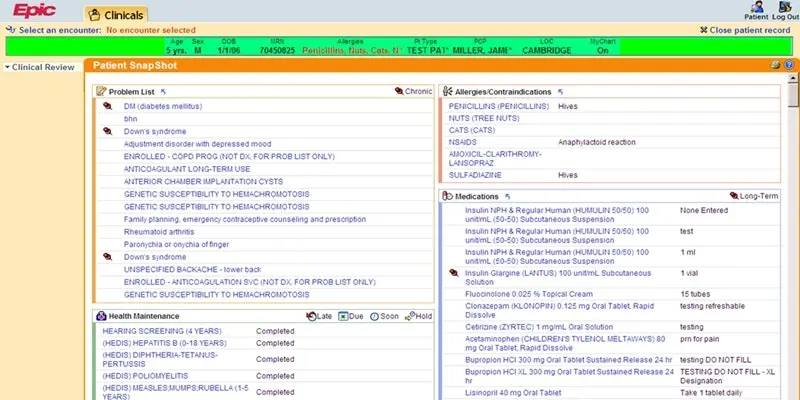Open the AMOXICIL-CLARITHROMY-LANSOPRAZ allergy
Screen dimensions: 800x400
495,159
